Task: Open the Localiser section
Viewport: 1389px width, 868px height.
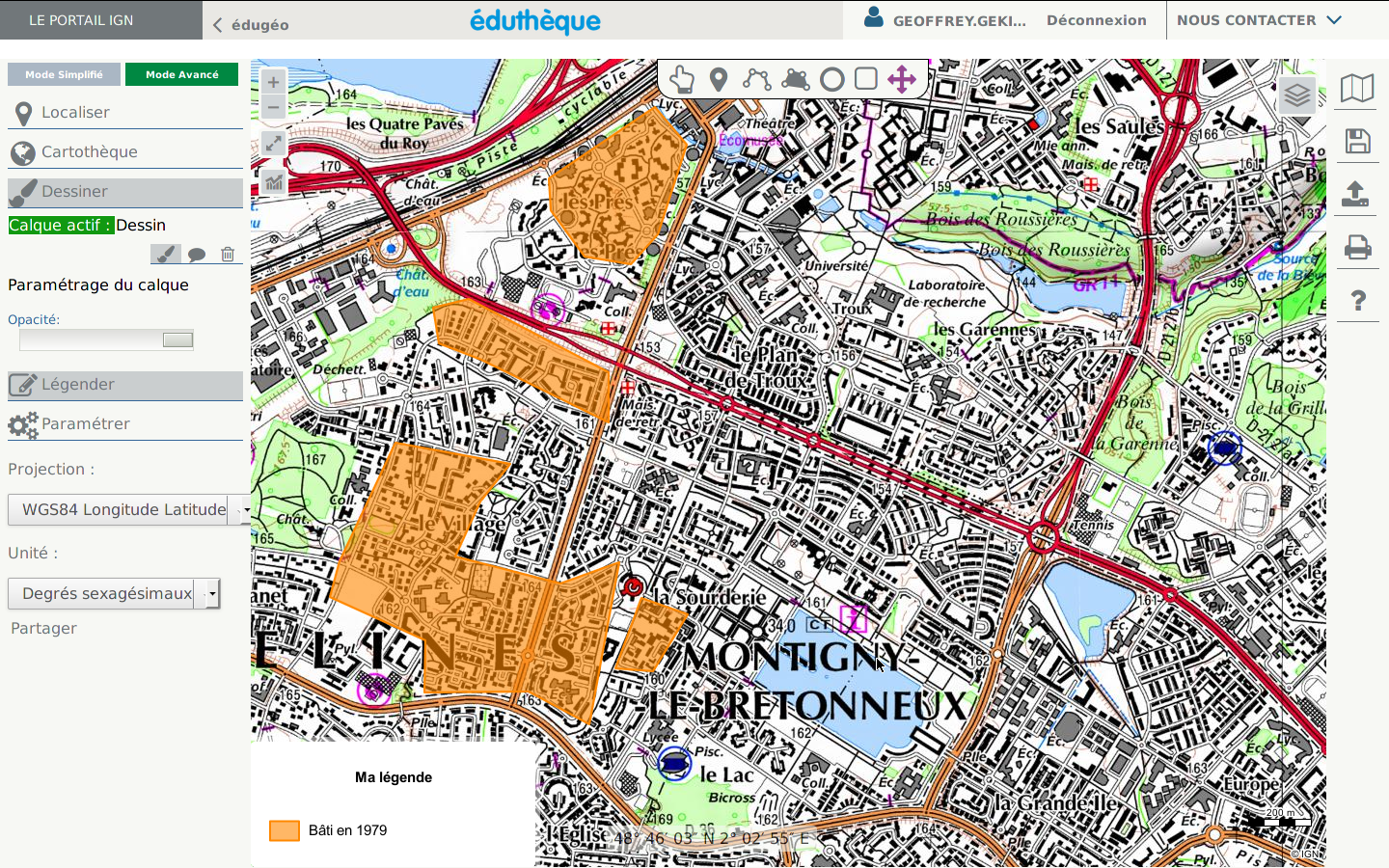Action: coord(75,113)
